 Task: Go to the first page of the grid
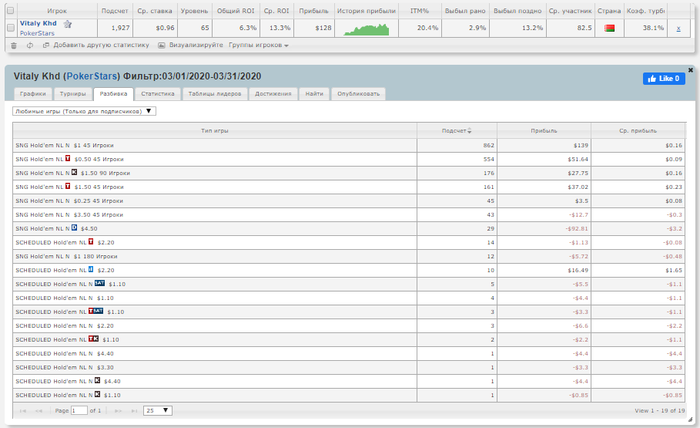(23, 411)
